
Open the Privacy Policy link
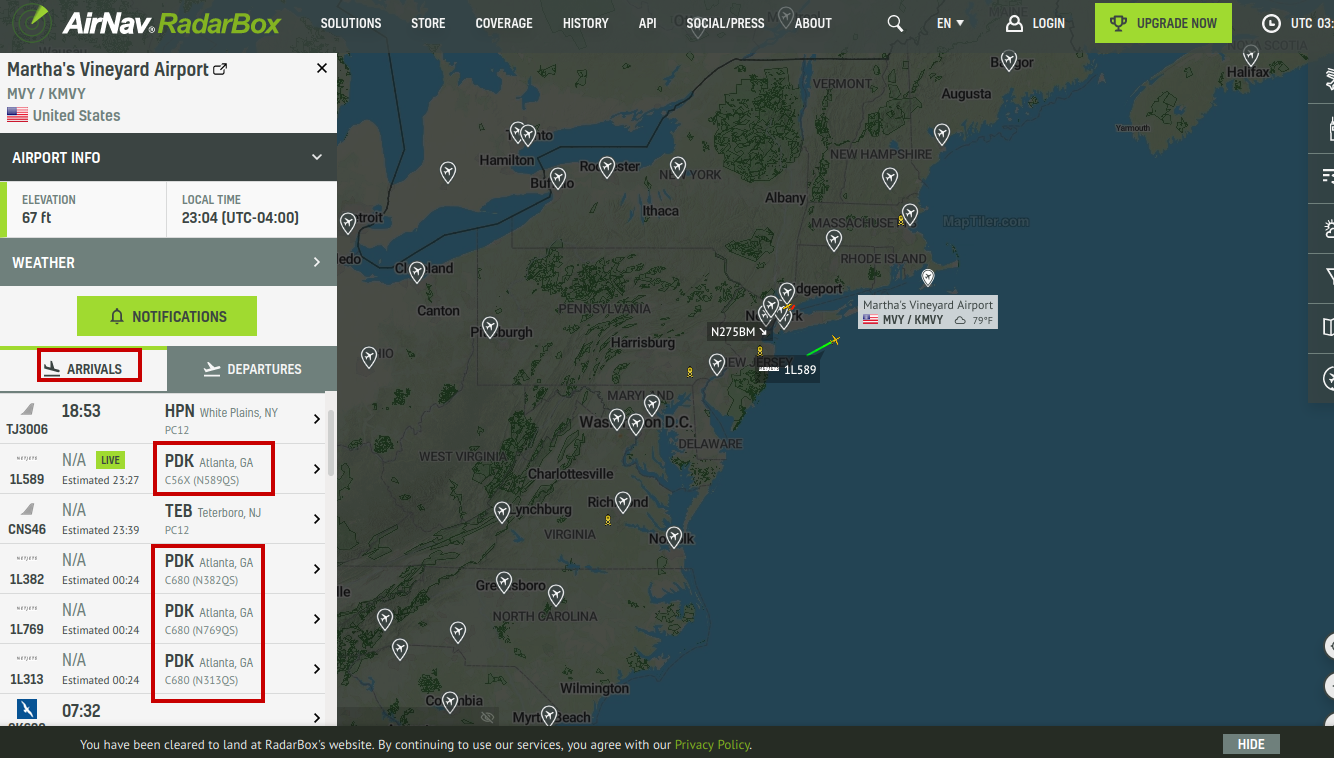coord(712,745)
